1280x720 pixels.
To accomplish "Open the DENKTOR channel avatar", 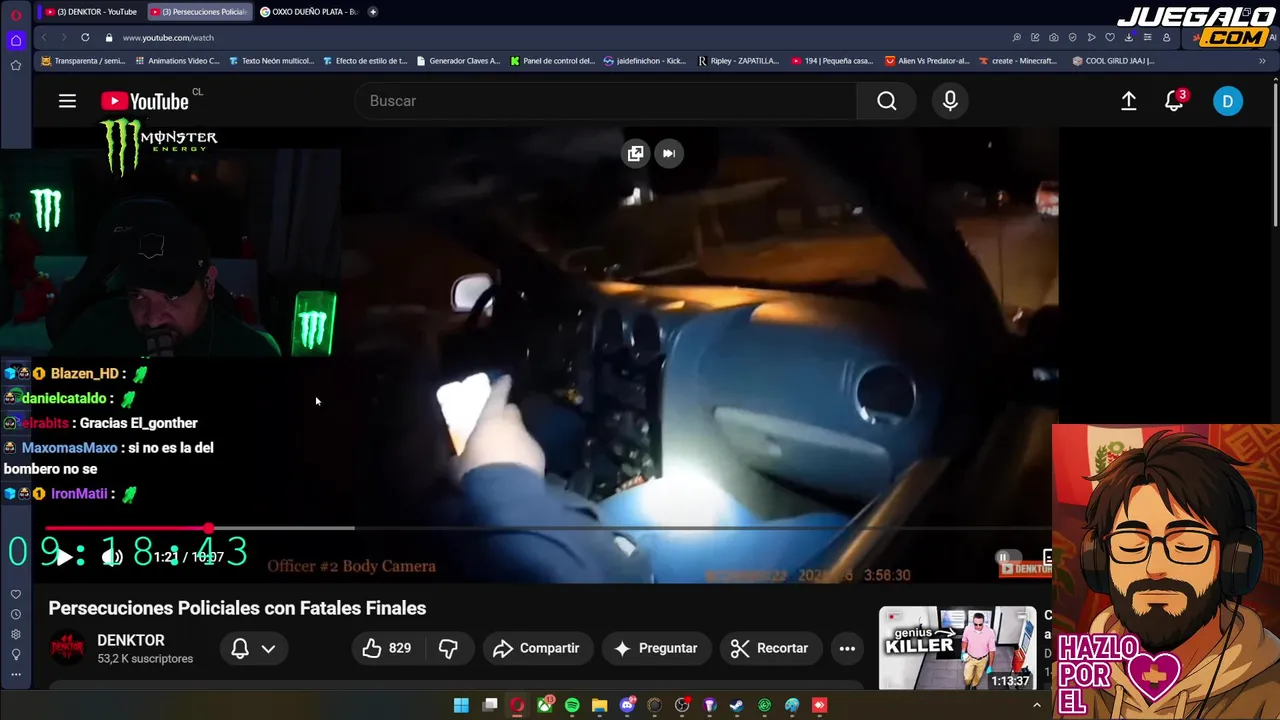I will click(67, 648).
